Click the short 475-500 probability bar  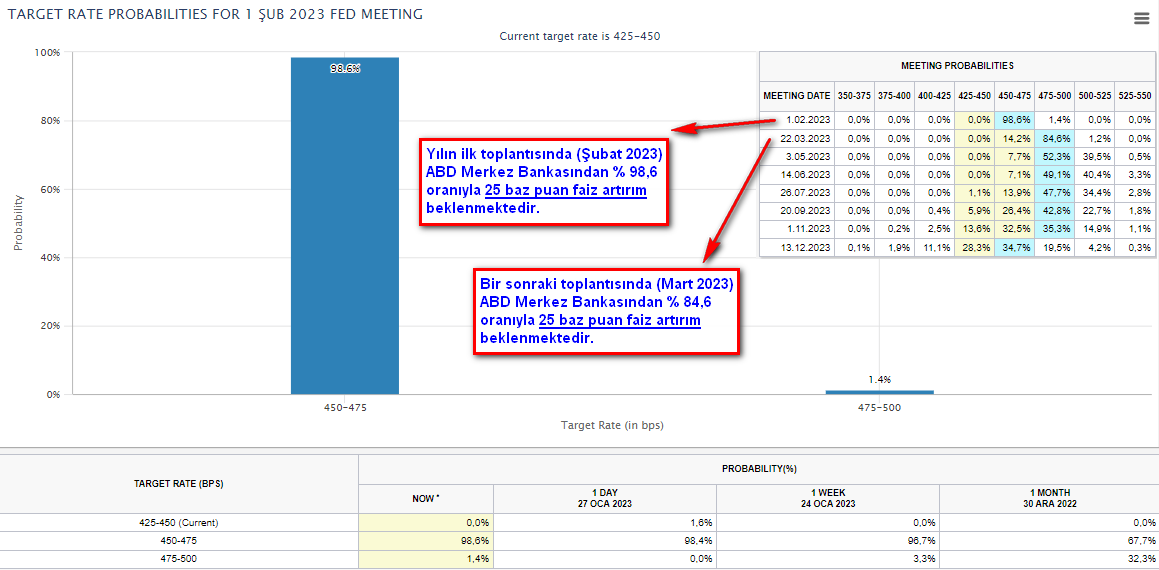pos(880,392)
